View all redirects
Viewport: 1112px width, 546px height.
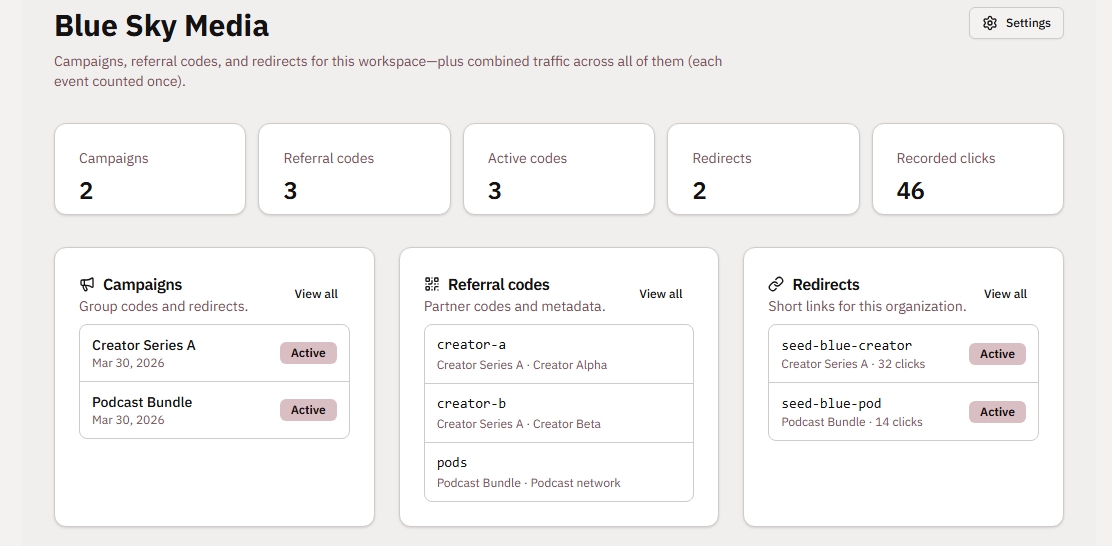(x=1005, y=294)
